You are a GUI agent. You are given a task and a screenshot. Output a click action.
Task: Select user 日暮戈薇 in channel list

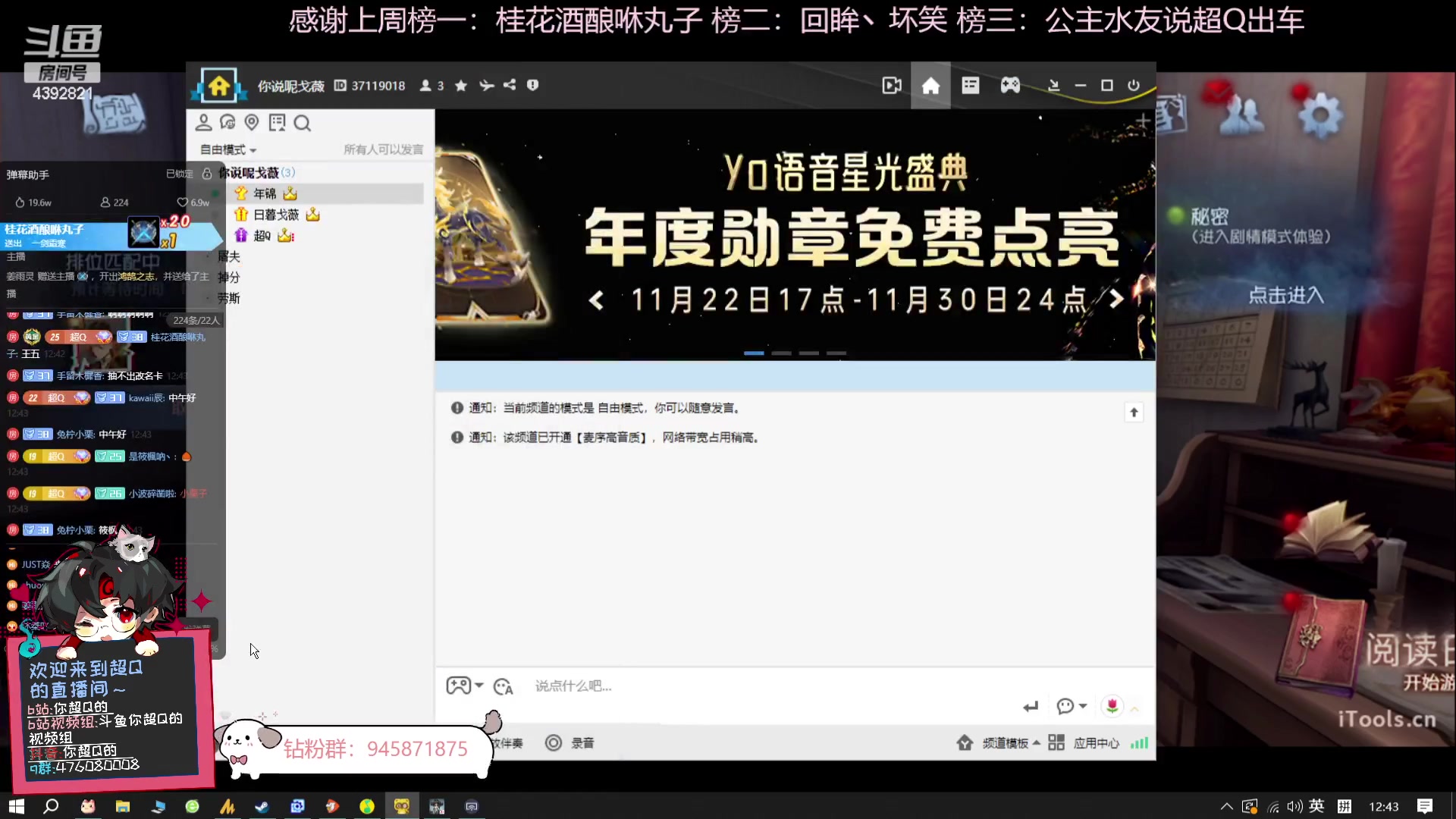(x=277, y=215)
